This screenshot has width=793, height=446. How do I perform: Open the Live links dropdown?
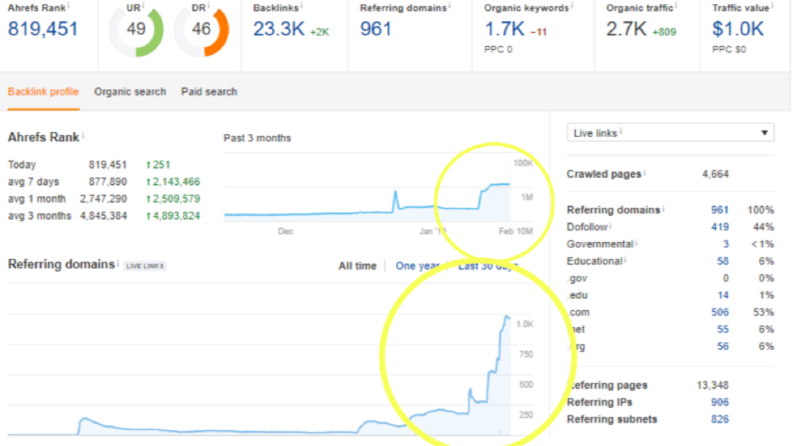click(670, 133)
